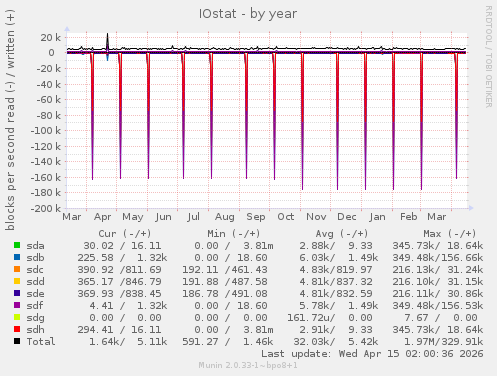Click the lime sdg legend color swatch

pyautogui.click(x=17, y=317)
